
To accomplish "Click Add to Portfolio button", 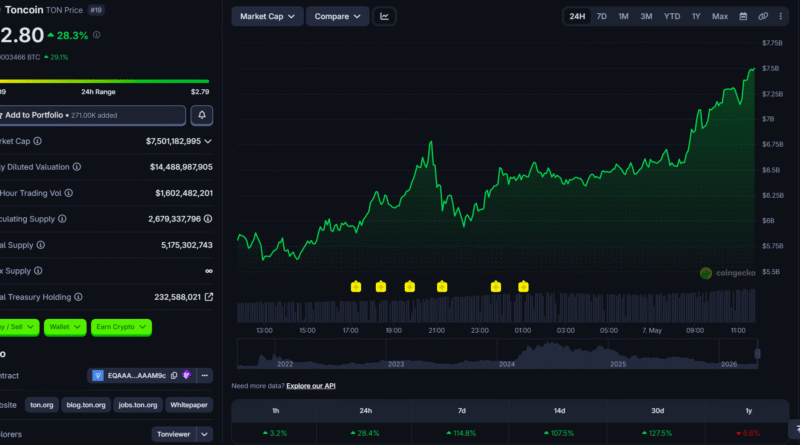I will coord(92,115).
